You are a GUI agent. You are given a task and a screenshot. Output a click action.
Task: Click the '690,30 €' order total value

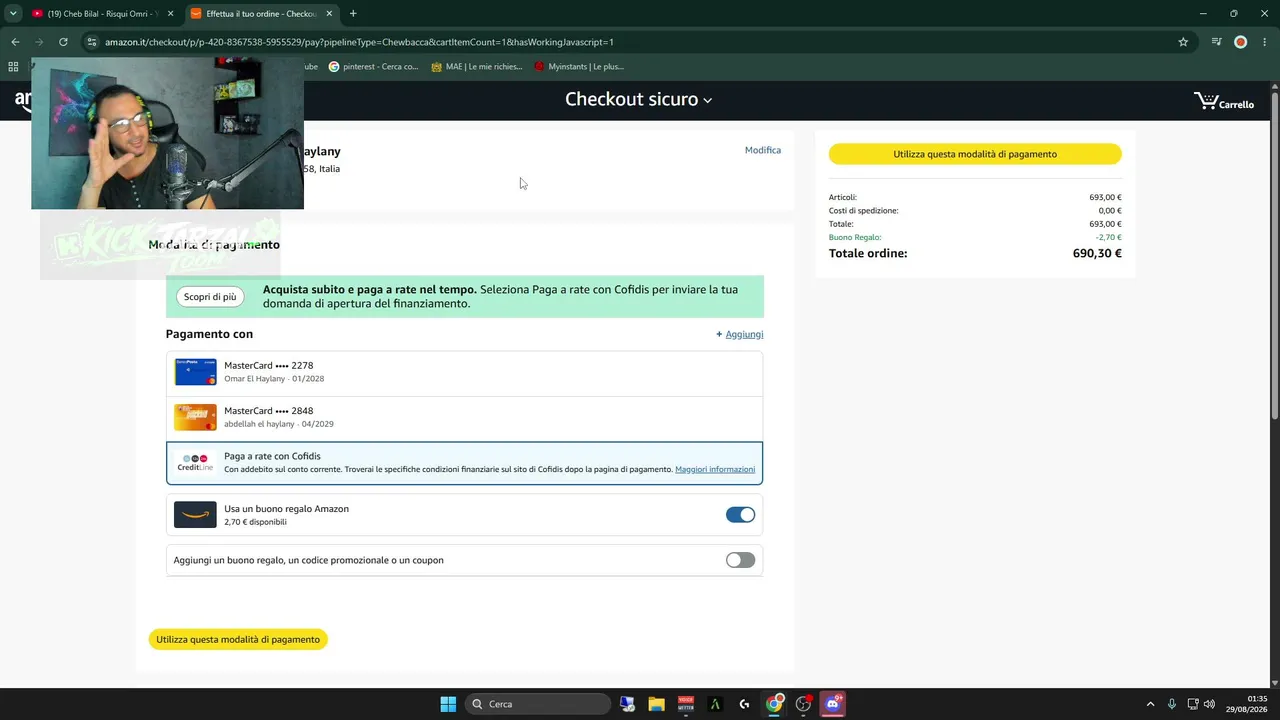pyautogui.click(x=1097, y=254)
